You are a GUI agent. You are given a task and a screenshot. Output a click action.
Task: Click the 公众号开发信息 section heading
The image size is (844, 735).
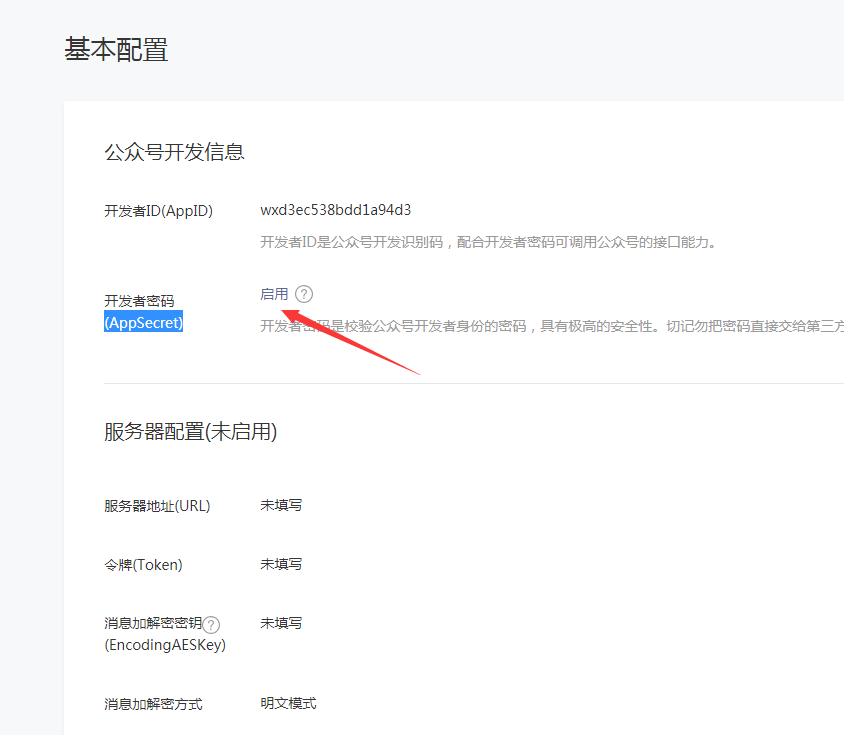(x=174, y=152)
